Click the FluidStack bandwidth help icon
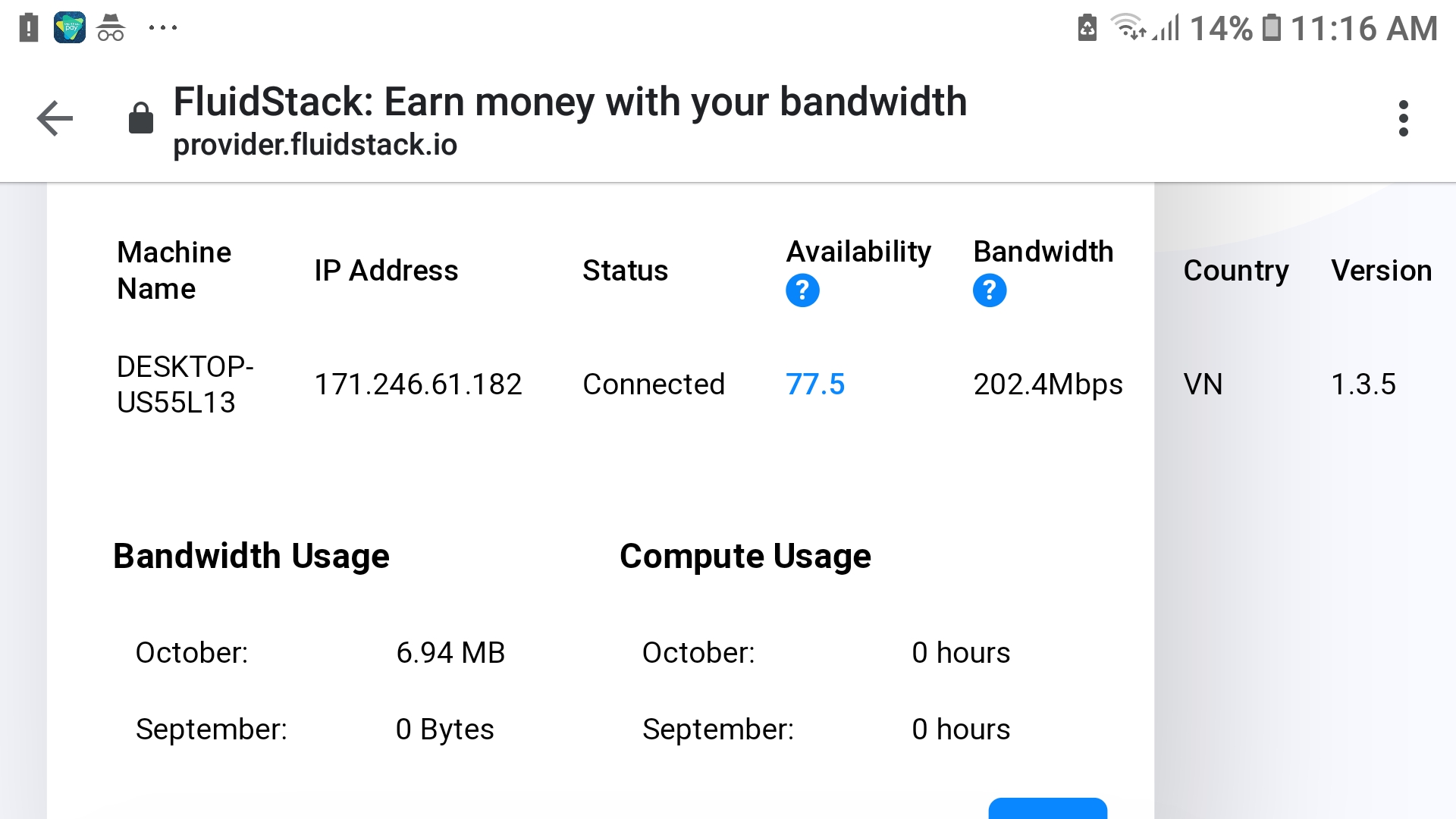 (x=988, y=290)
